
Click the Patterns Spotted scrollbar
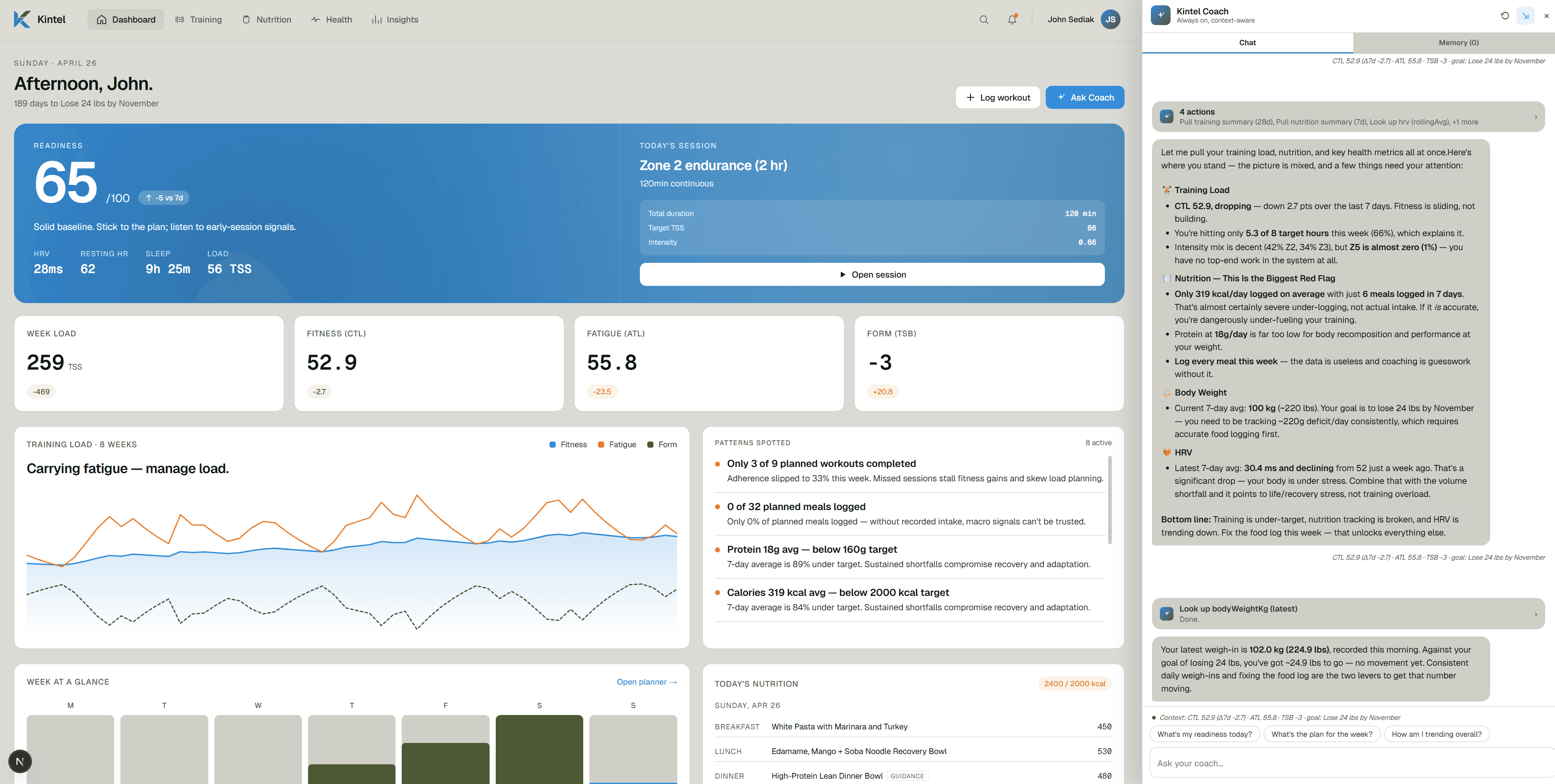tap(1109, 500)
